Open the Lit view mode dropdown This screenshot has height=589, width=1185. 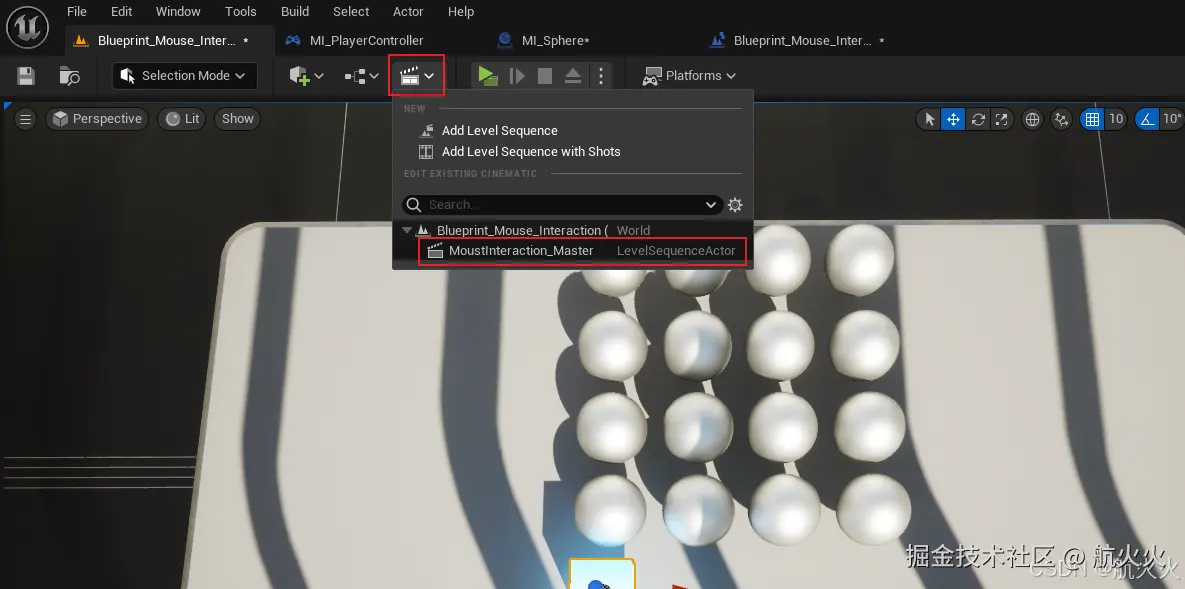tap(182, 119)
